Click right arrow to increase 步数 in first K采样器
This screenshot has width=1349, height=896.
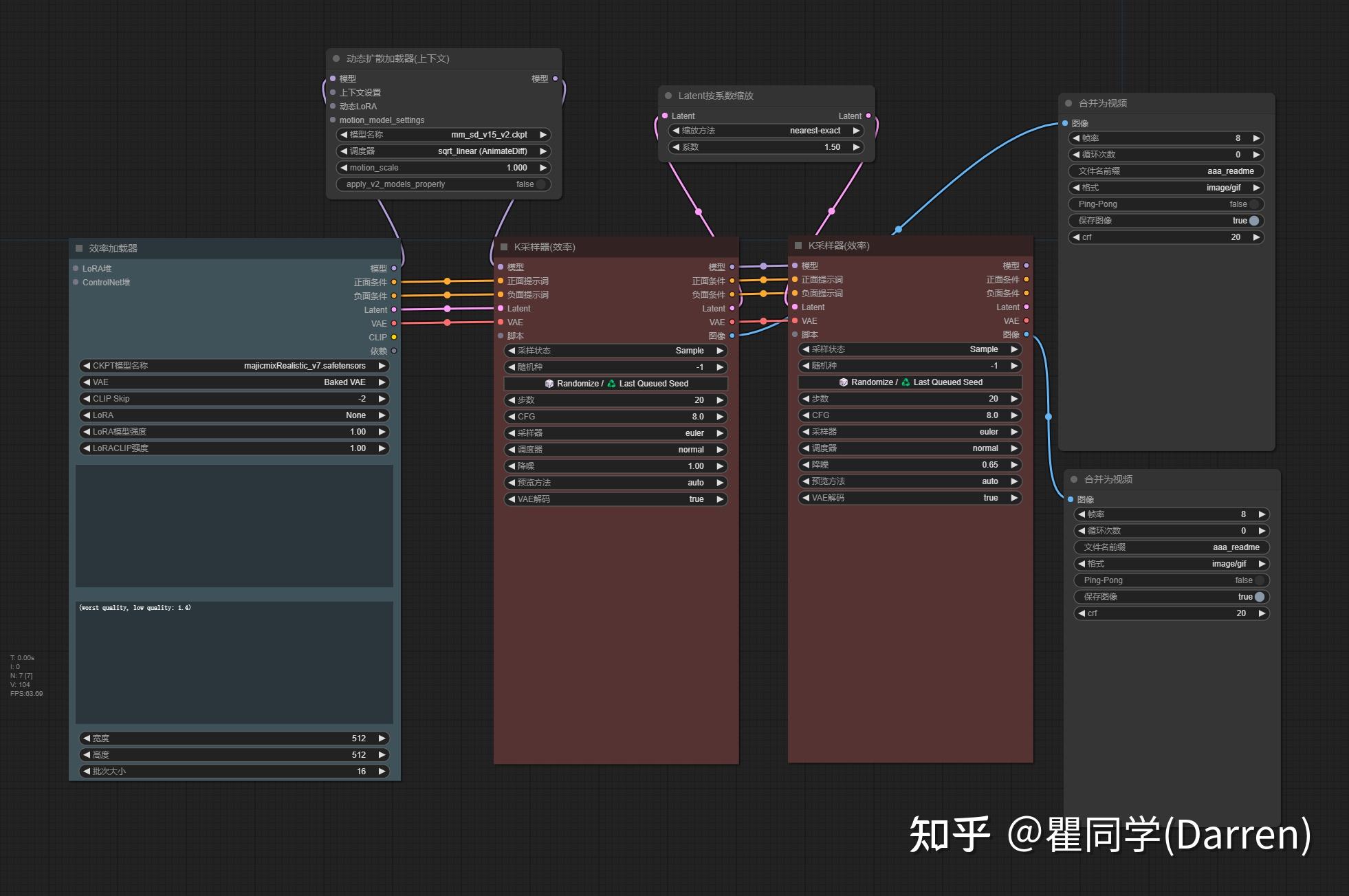tap(720, 400)
